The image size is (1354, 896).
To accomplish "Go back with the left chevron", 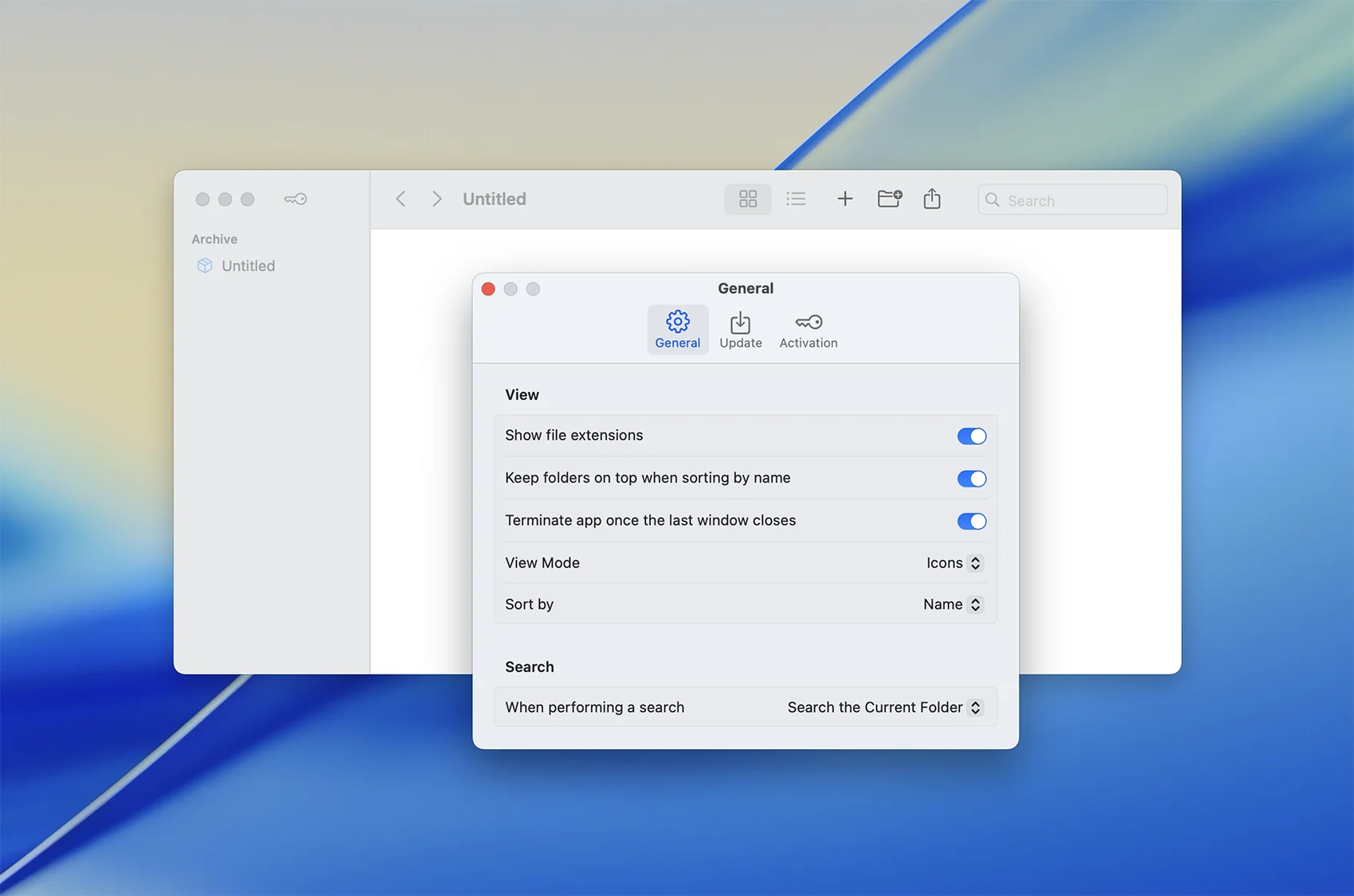I will (401, 199).
